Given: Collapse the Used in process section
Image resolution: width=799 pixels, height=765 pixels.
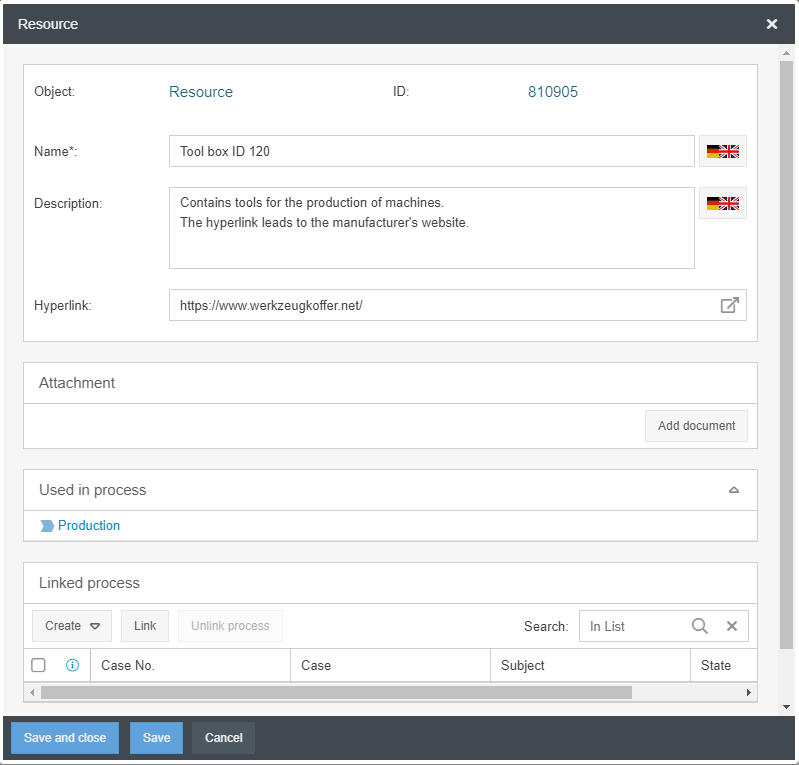Looking at the screenshot, I should pyautogui.click(x=734, y=490).
